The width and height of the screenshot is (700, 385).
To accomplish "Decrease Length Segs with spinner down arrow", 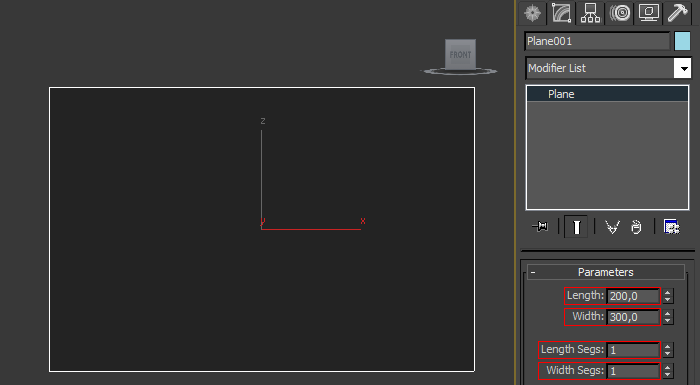I will click(667, 354).
